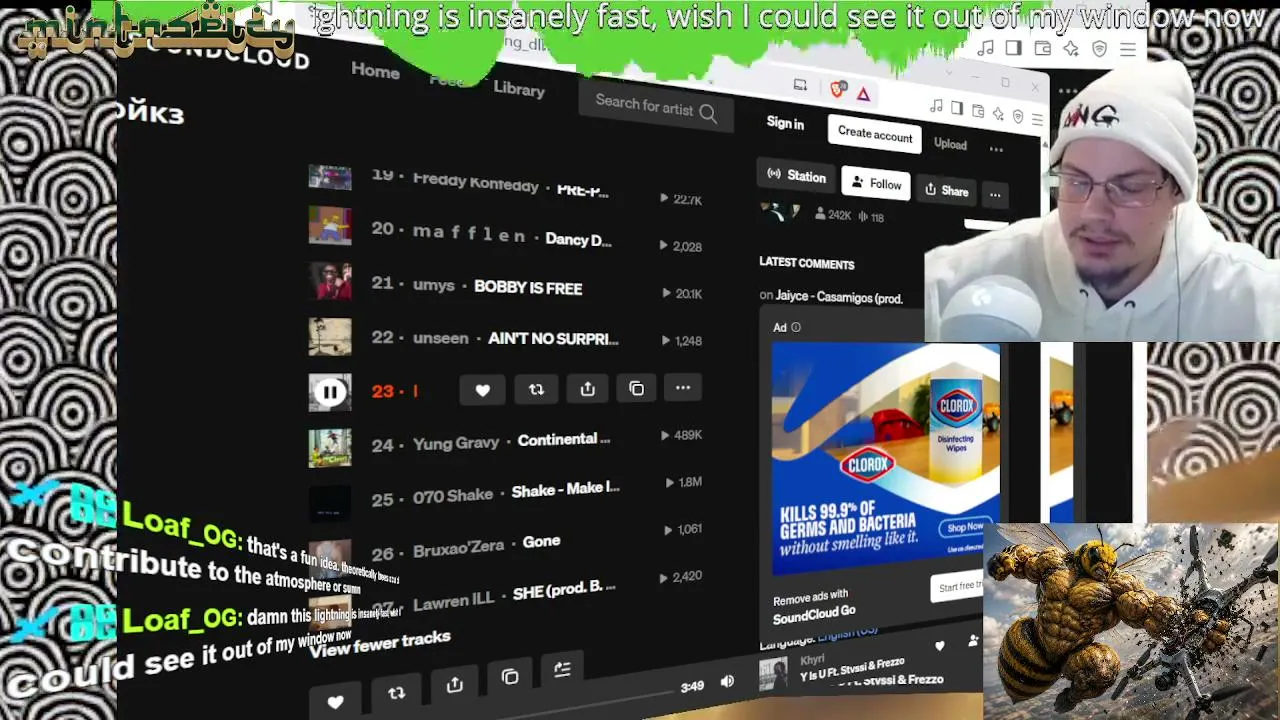The image size is (1280, 720).
Task: Click the Sign in link
Action: 785,123
